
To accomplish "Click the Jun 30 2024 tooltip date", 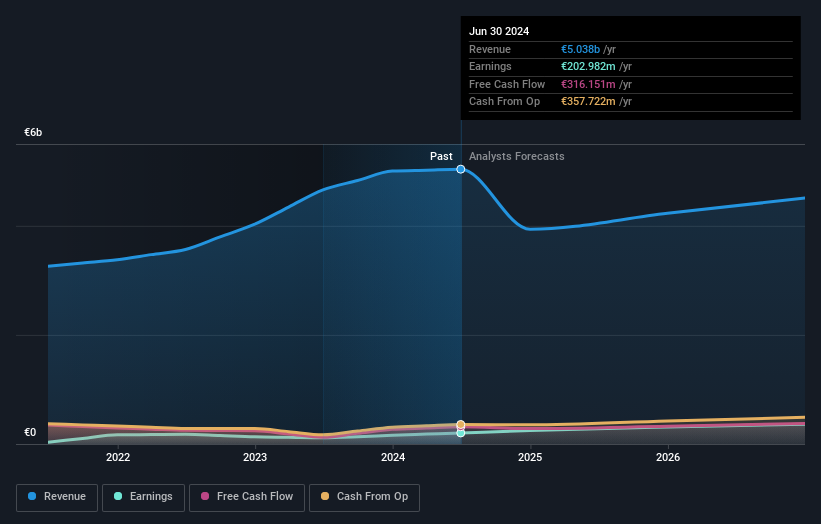I will point(499,31).
